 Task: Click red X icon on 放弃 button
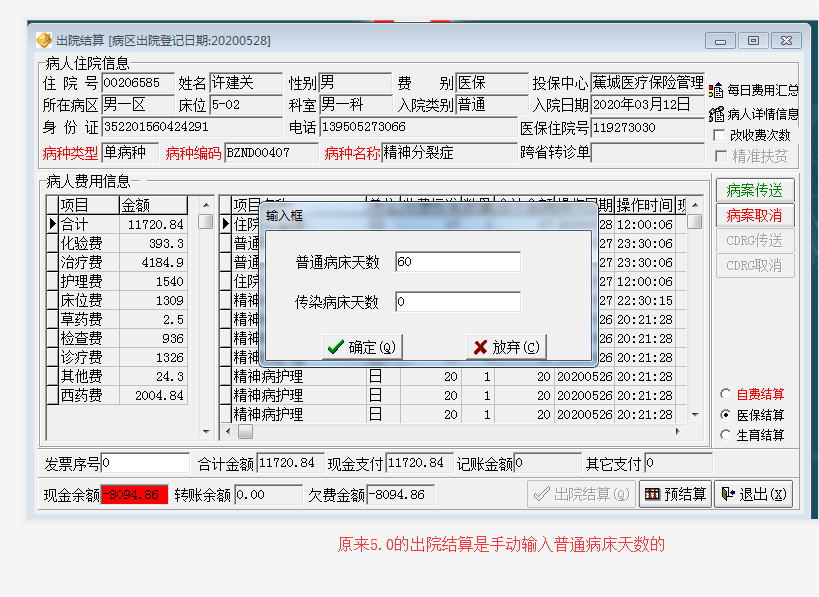(480, 347)
